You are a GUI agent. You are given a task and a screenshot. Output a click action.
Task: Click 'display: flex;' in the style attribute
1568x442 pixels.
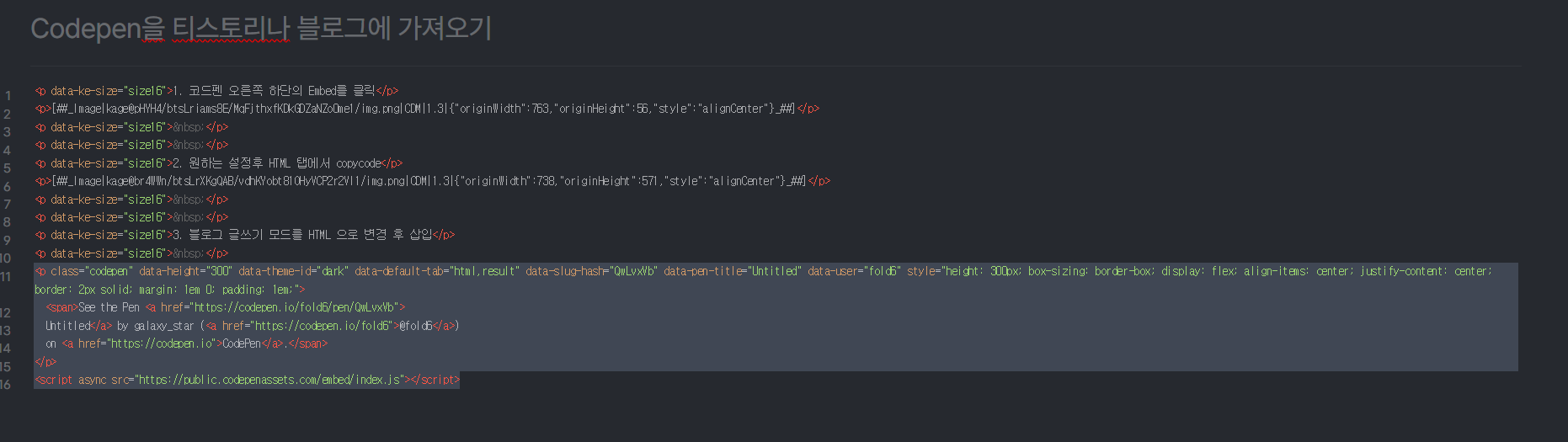(x=1199, y=271)
